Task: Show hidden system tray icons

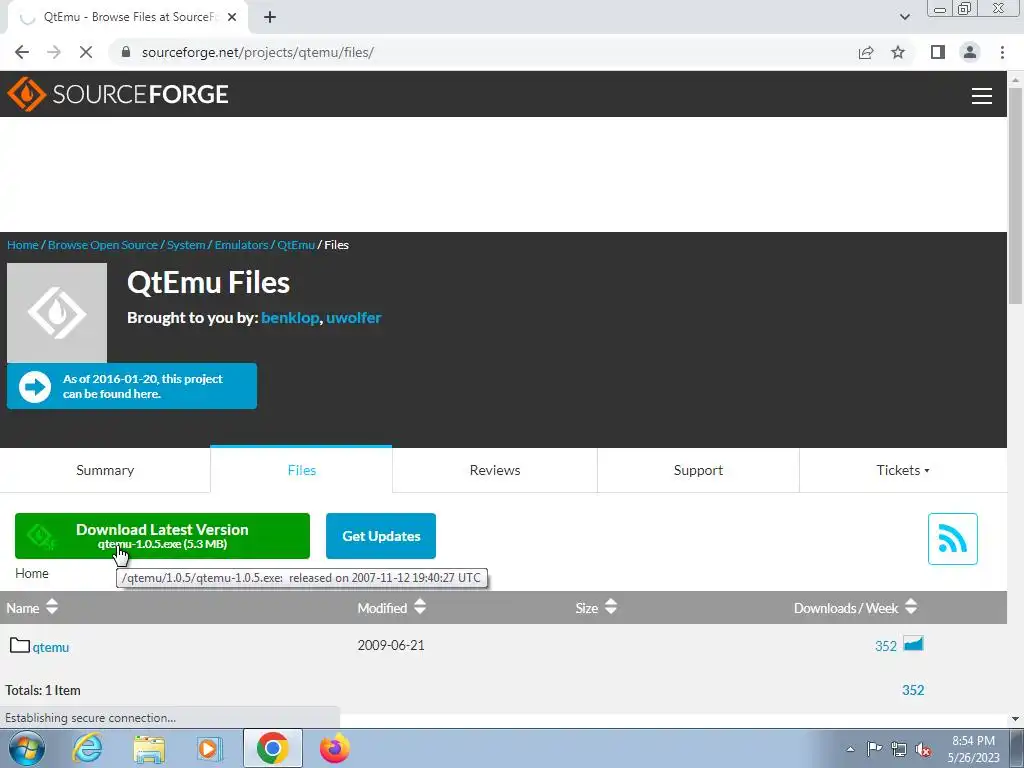Action: click(850, 750)
